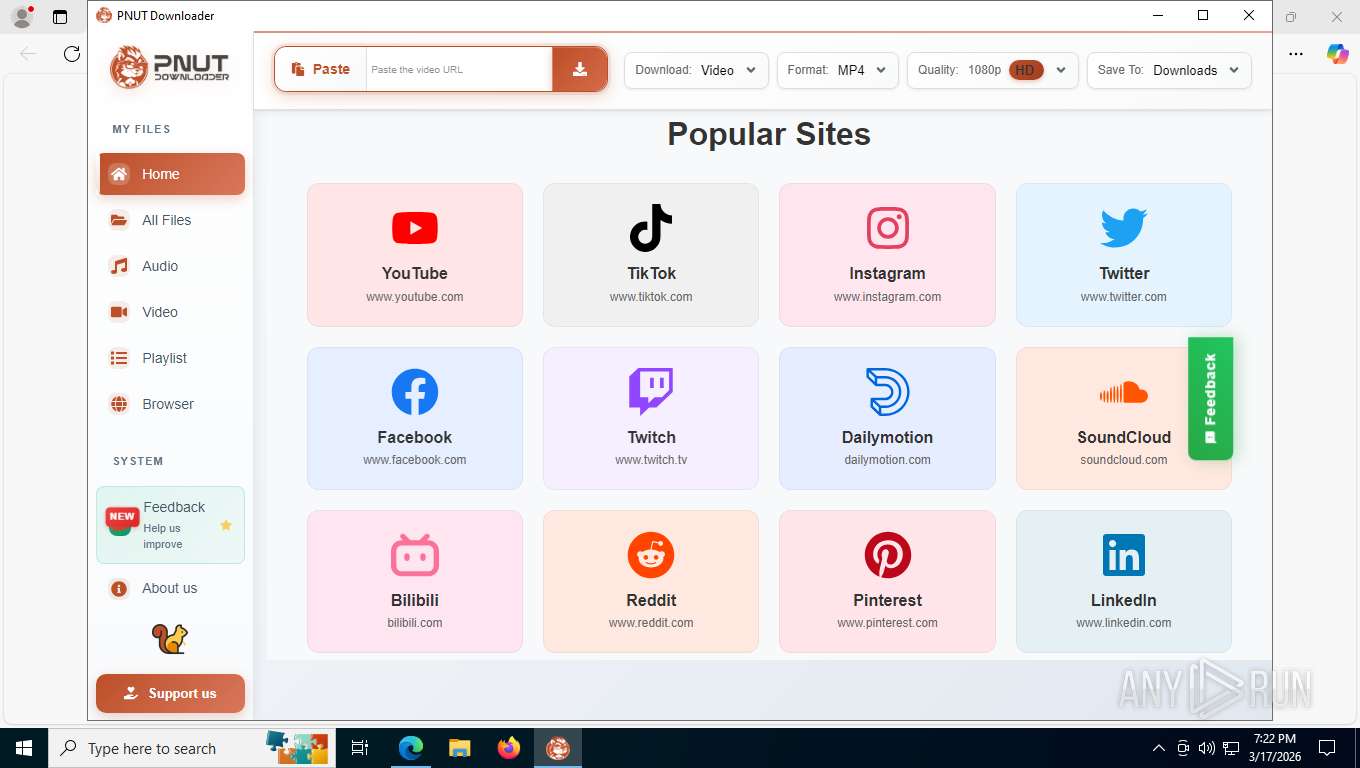Click the LinkedIn logo icon
Image resolution: width=1360 pixels, height=768 pixels.
(1123, 555)
